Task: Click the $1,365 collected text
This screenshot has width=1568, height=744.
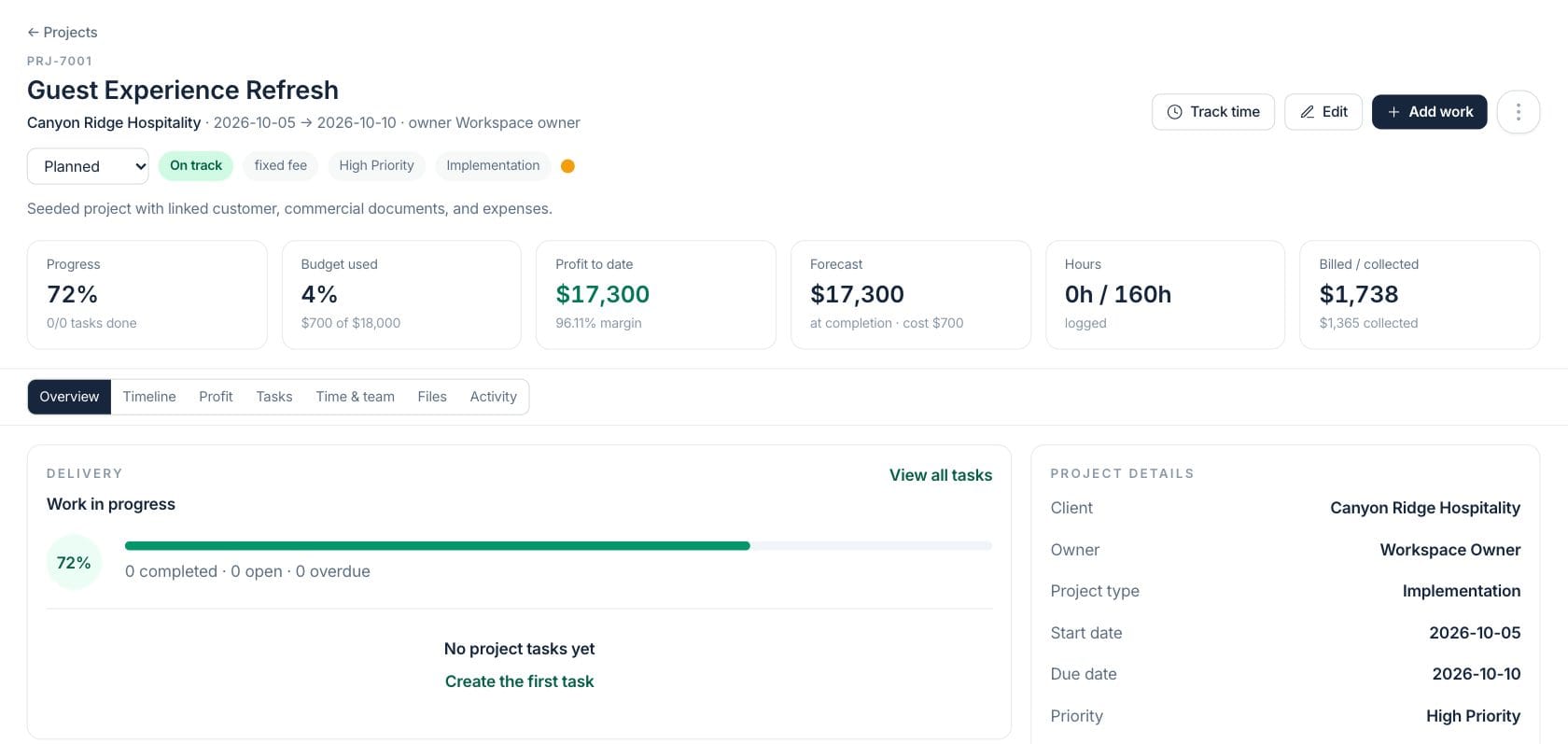Action: pyautogui.click(x=1368, y=323)
